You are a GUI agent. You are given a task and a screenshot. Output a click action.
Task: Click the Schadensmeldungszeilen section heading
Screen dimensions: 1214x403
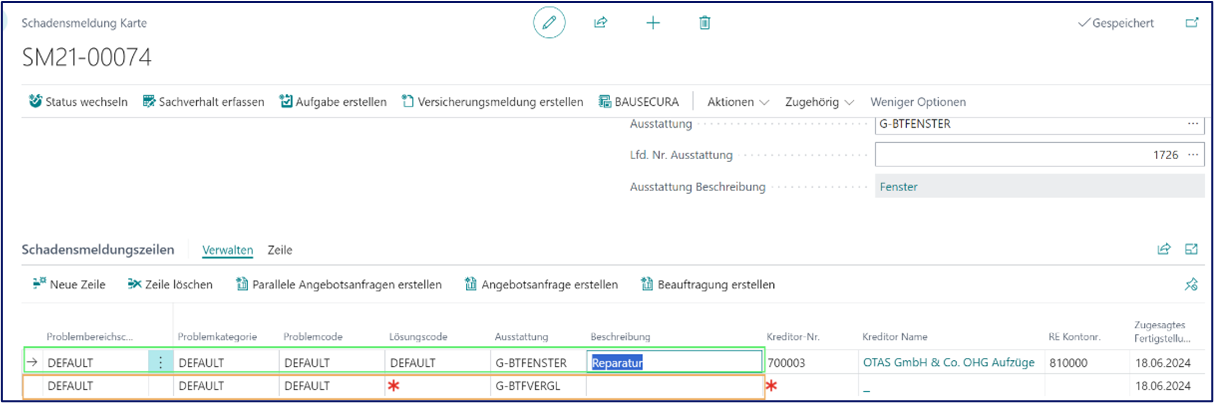pyautogui.click(x=98, y=250)
